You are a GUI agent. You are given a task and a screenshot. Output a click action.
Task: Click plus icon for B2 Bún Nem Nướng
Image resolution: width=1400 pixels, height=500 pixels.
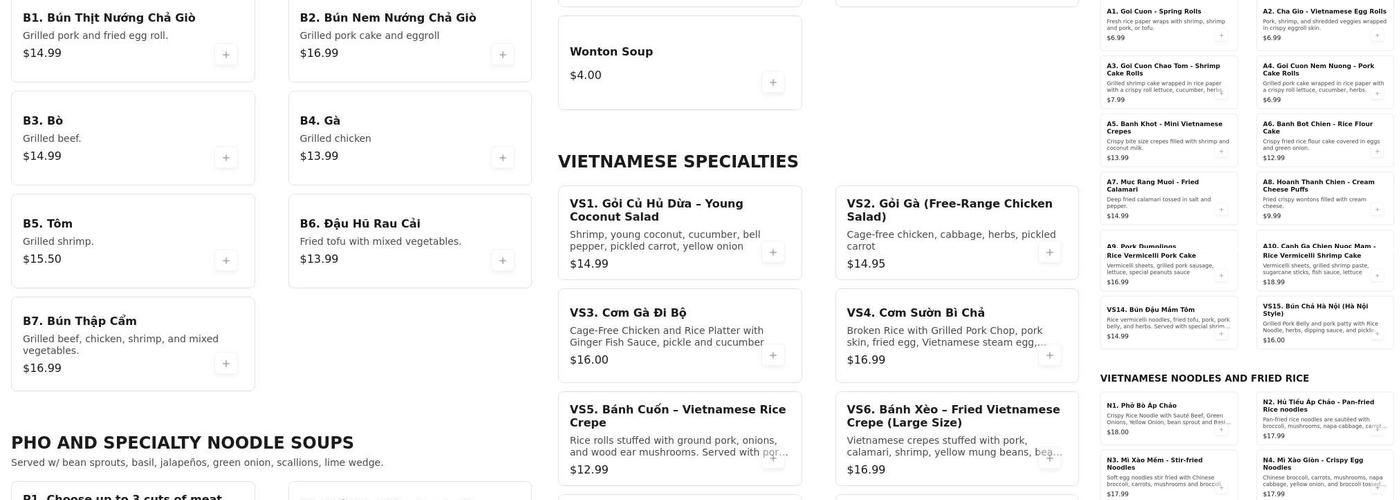click(x=503, y=55)
